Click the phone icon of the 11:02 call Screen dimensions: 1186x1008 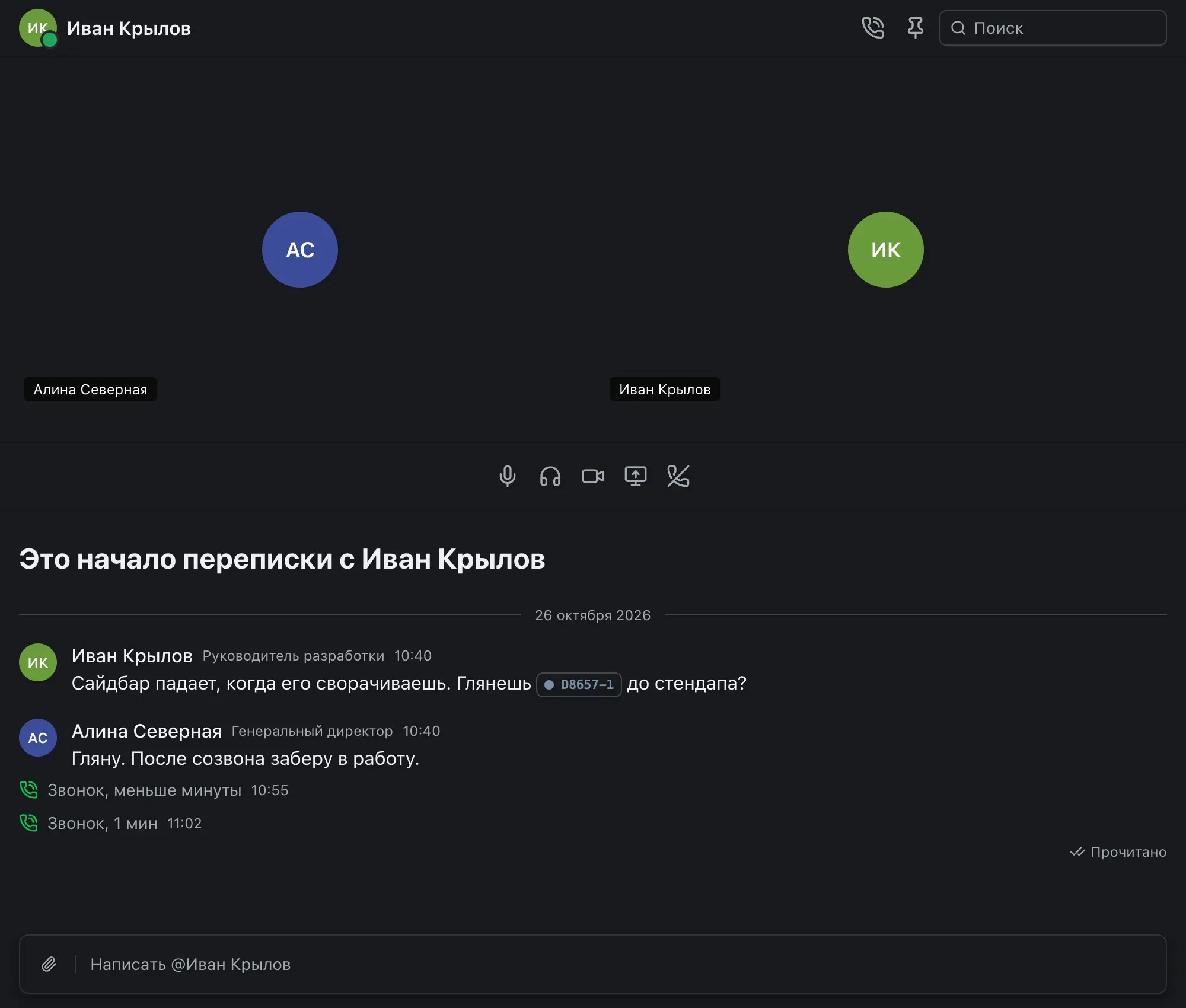click(x=28, y=823)
